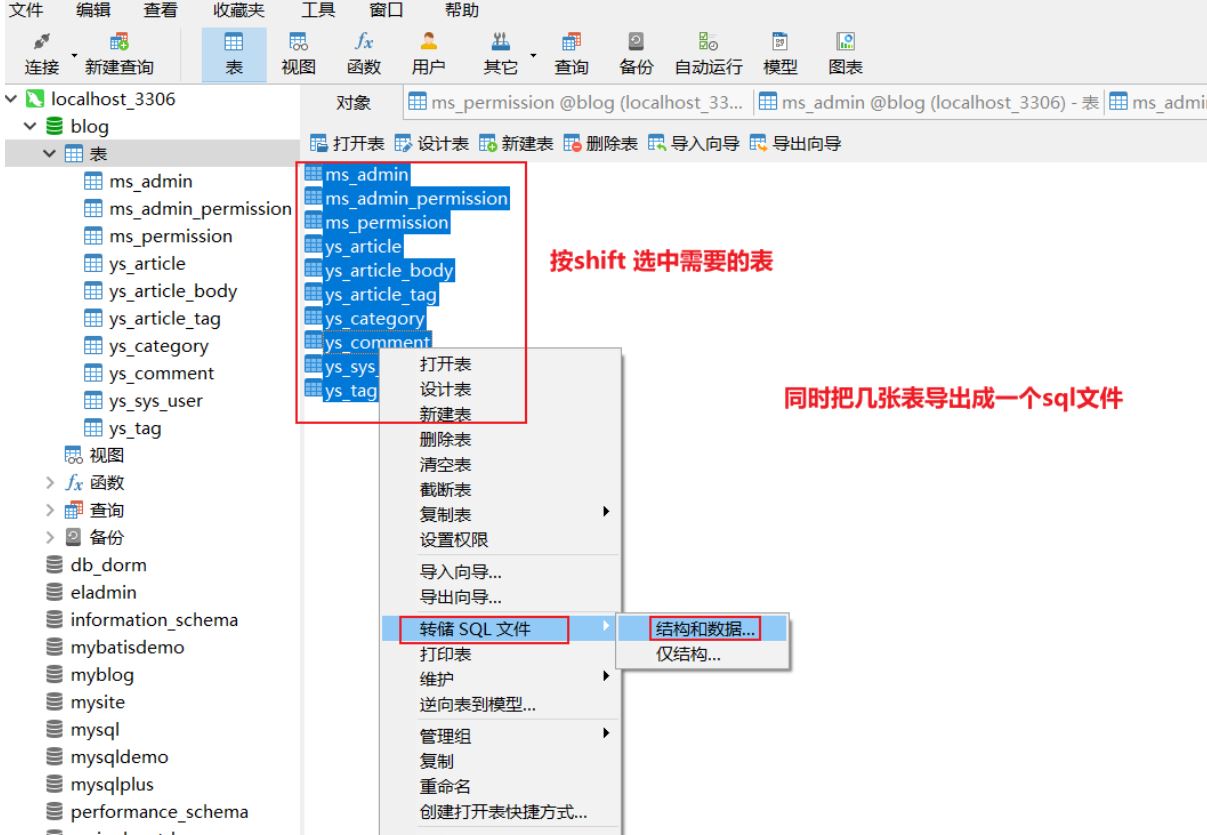Open the Charts (图表) toolbar icon
This screenshot has width=1207, height=835.
coord(846,44)
